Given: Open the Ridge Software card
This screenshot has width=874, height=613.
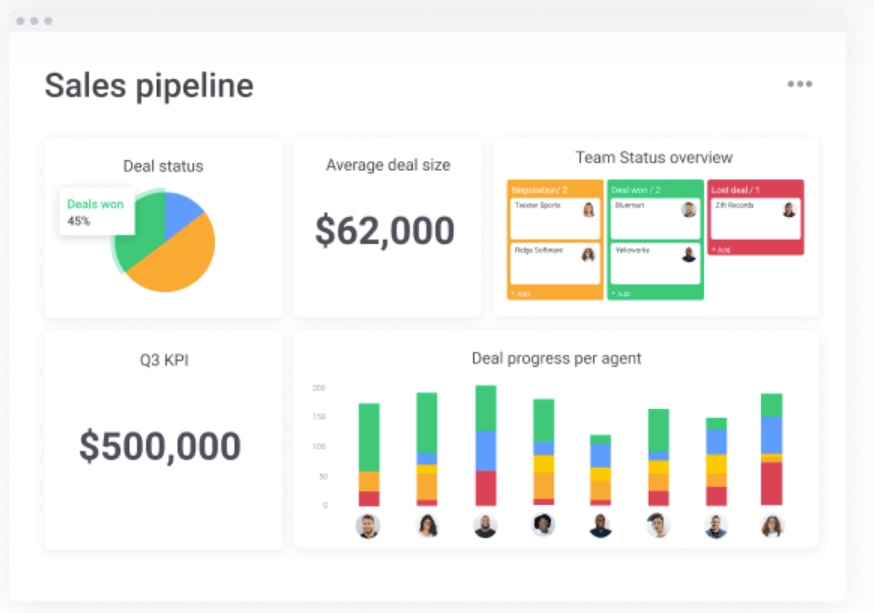Looking at the screenshot, I should coord(555,263).
